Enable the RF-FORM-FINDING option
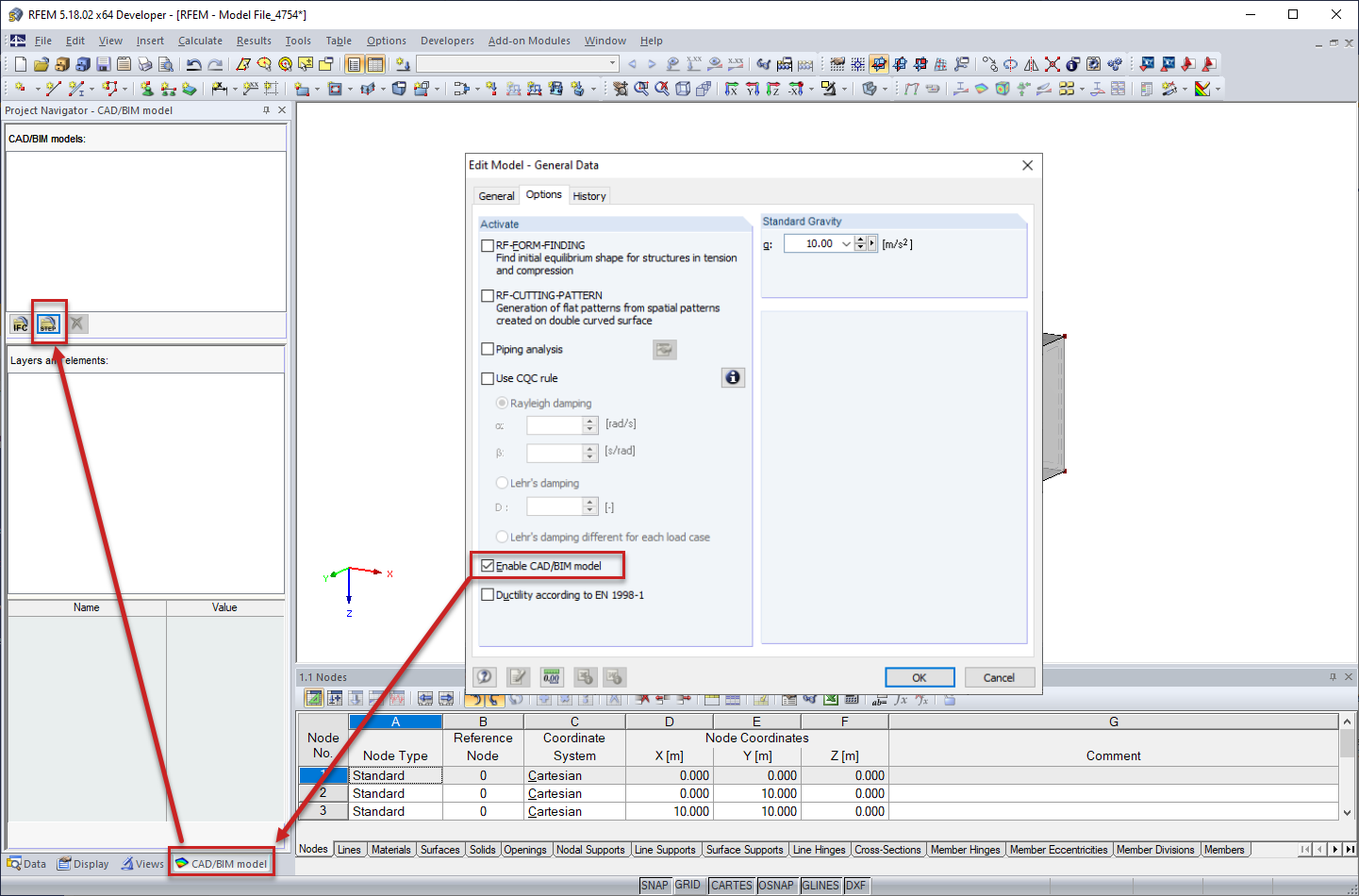Viewport: 1359px width, 896px height. click(488, 244)
